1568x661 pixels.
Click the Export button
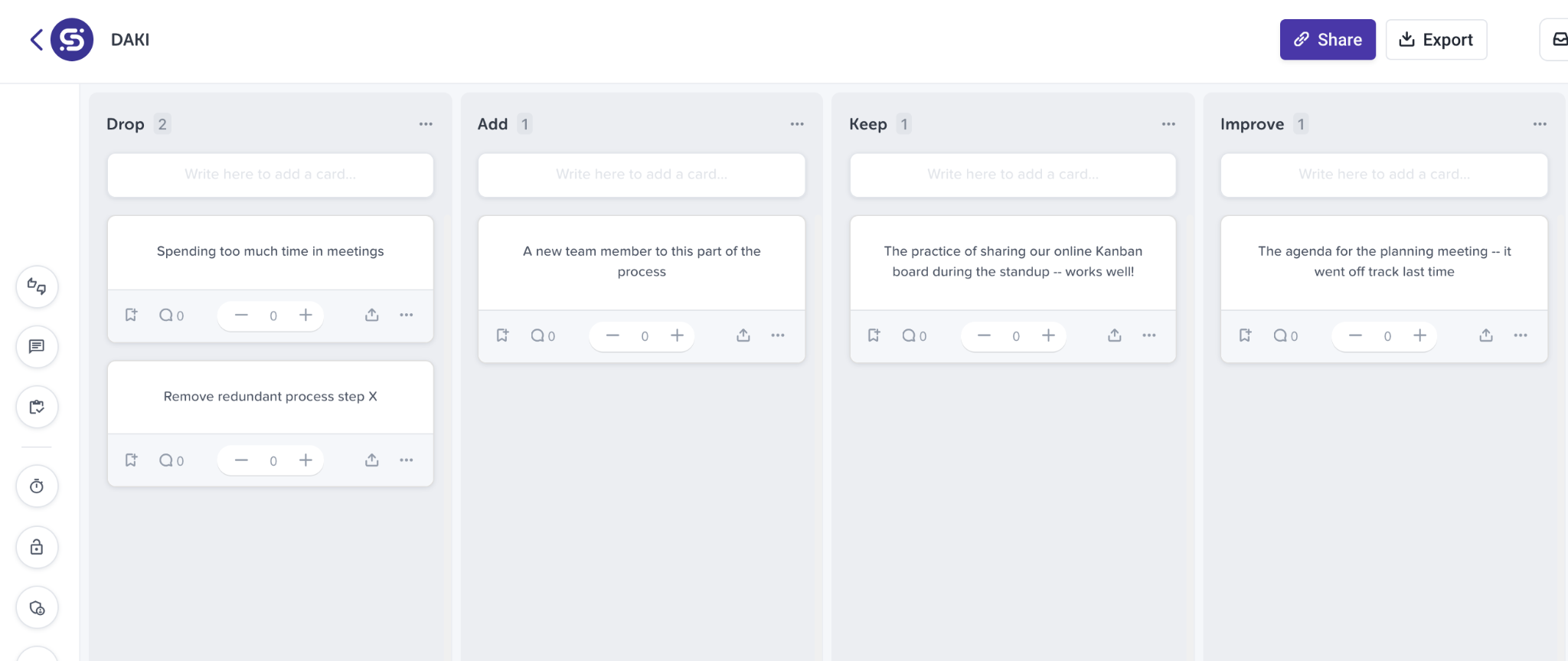pyautogui.click(x=1436, y=39)
